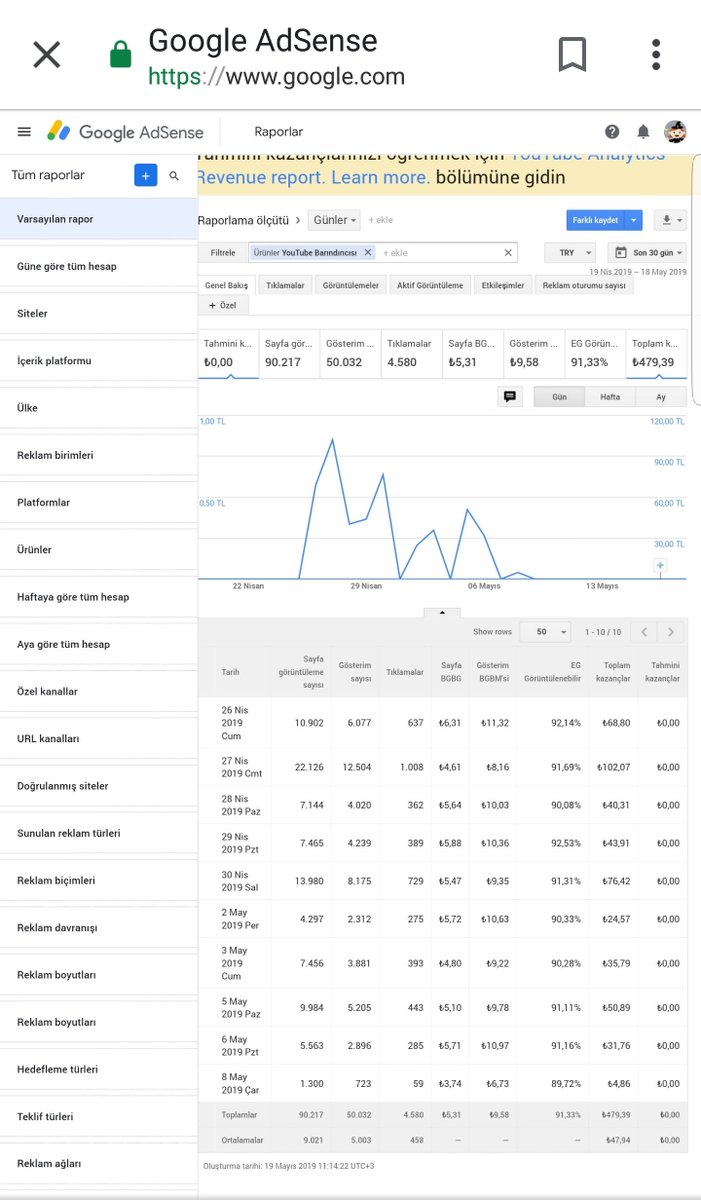Tap the green padlock security icon
701x1200 pixels.
click(x=121, y=56)
